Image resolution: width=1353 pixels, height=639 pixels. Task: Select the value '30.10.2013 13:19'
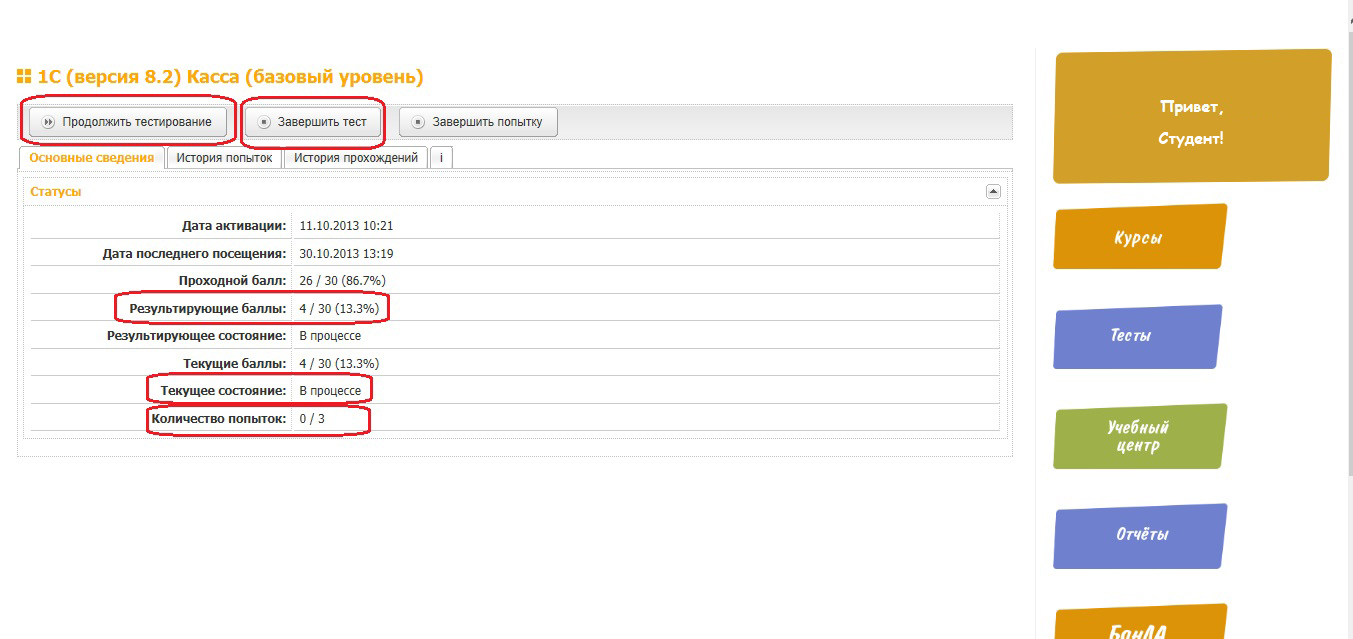[x=346, y=254]
